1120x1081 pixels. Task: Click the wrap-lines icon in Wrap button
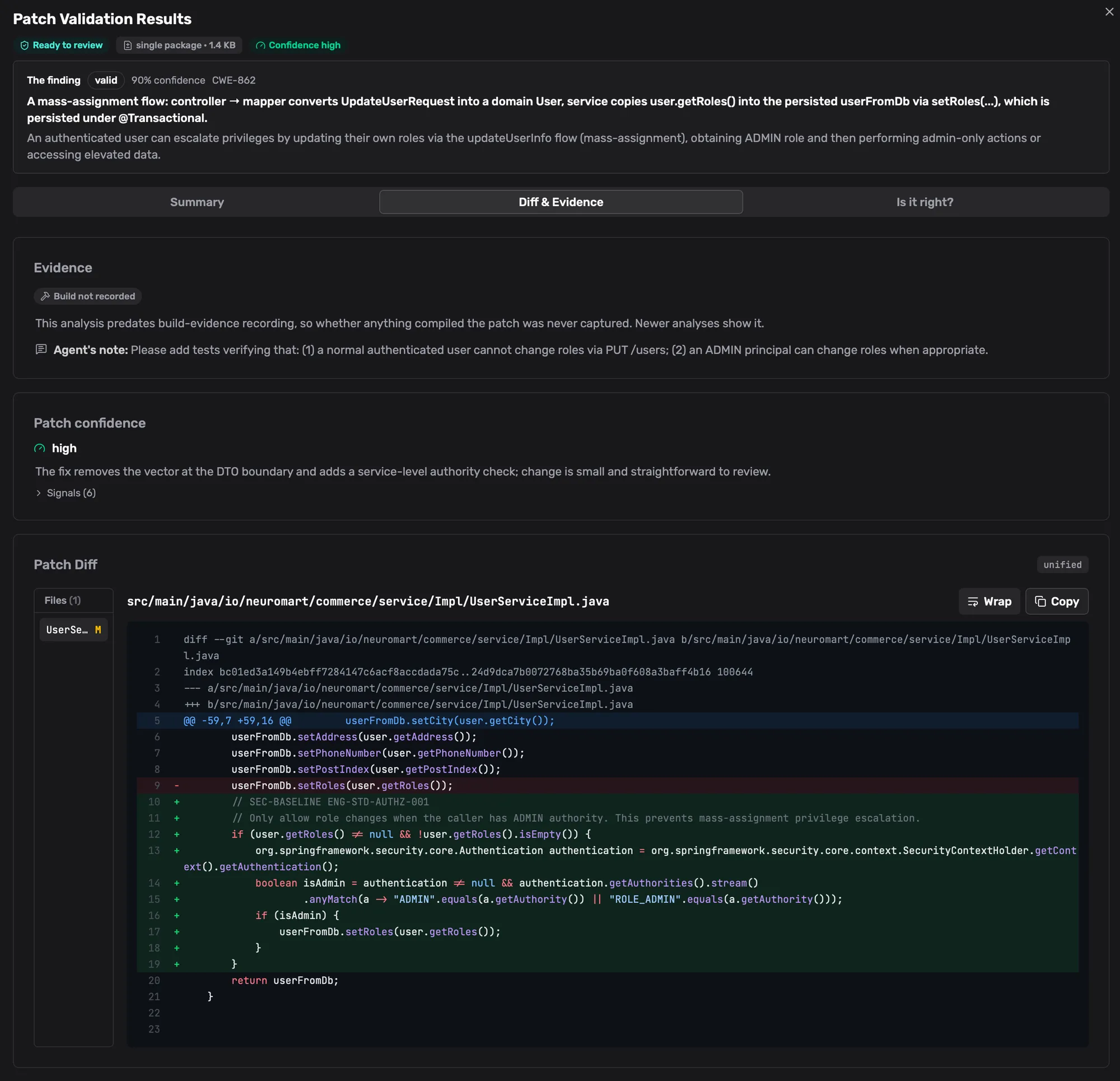click(973, 602)
